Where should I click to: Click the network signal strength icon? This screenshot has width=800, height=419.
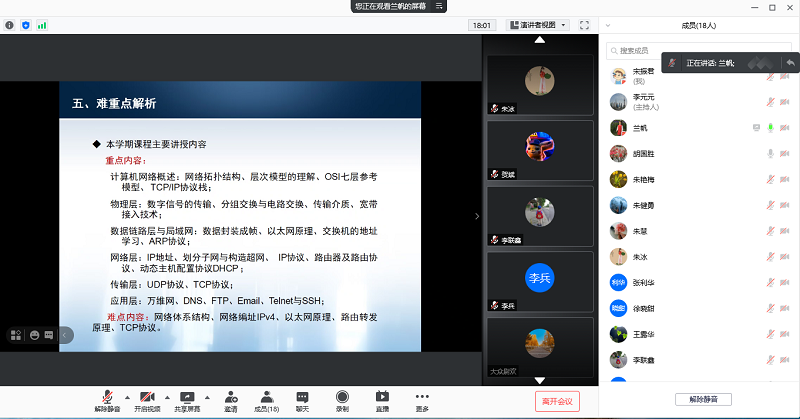[42, 25]
